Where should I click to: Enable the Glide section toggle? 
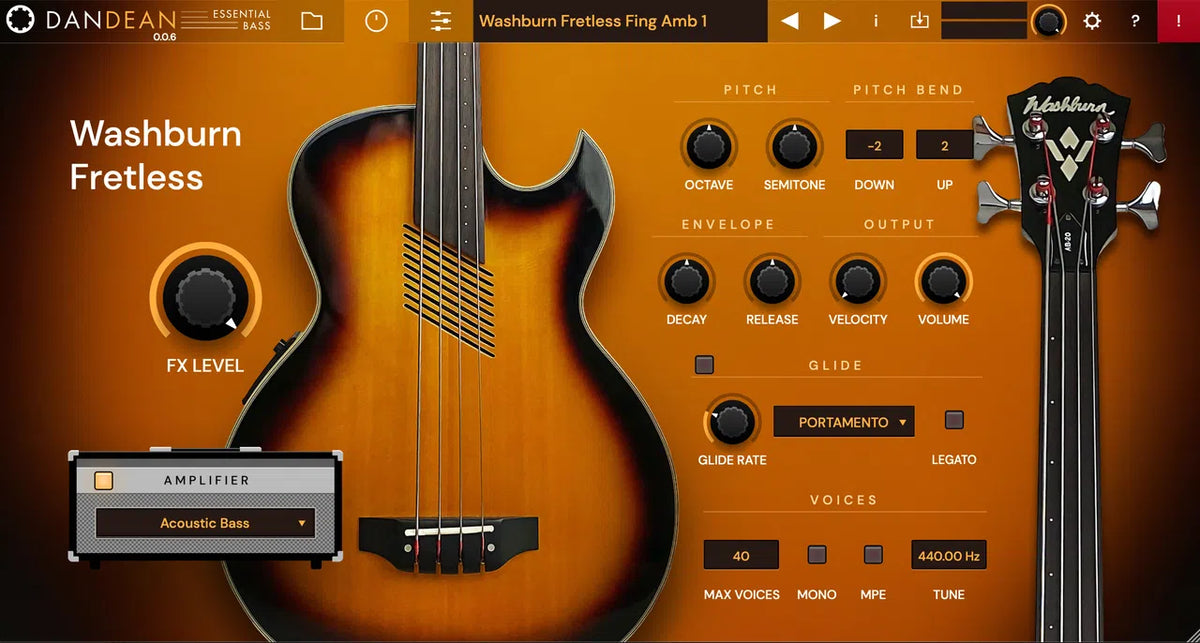click(703, 365)
